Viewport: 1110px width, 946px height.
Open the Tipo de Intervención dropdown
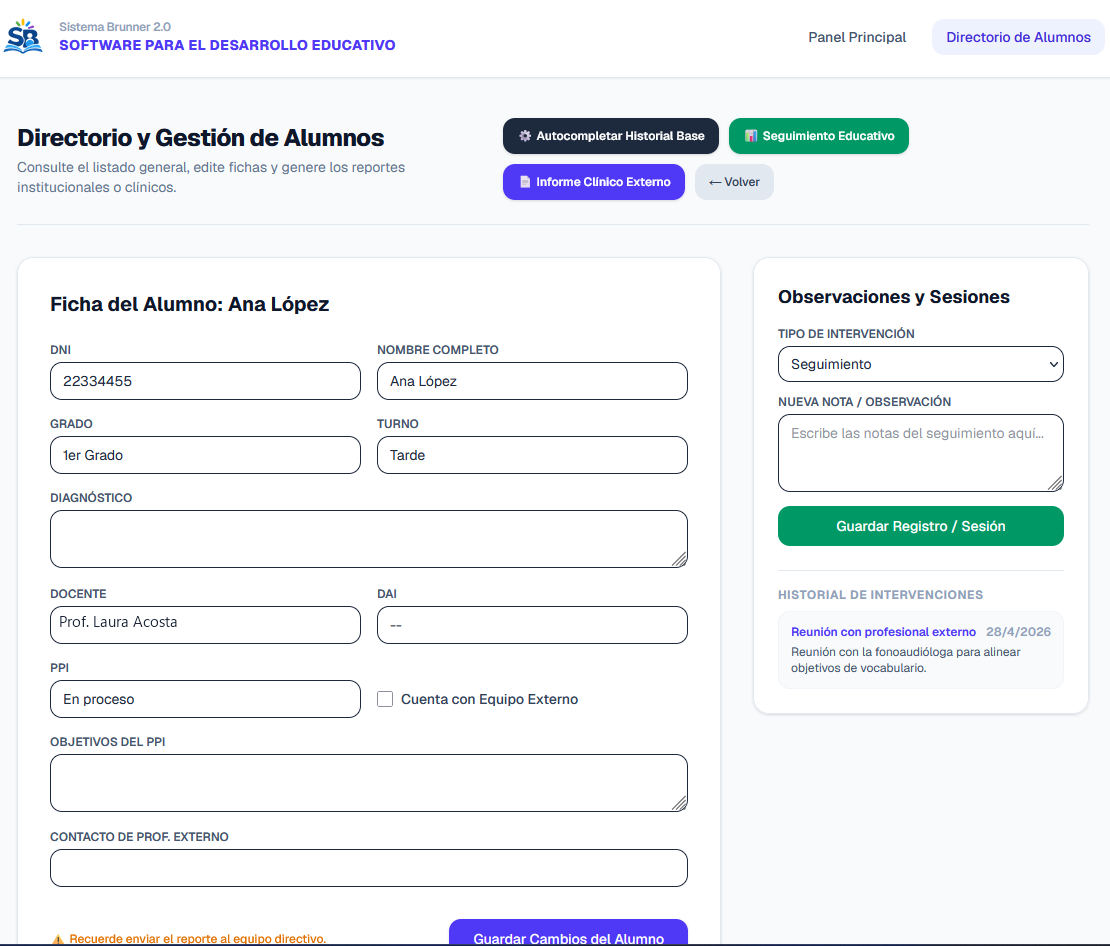pos(920,364)
